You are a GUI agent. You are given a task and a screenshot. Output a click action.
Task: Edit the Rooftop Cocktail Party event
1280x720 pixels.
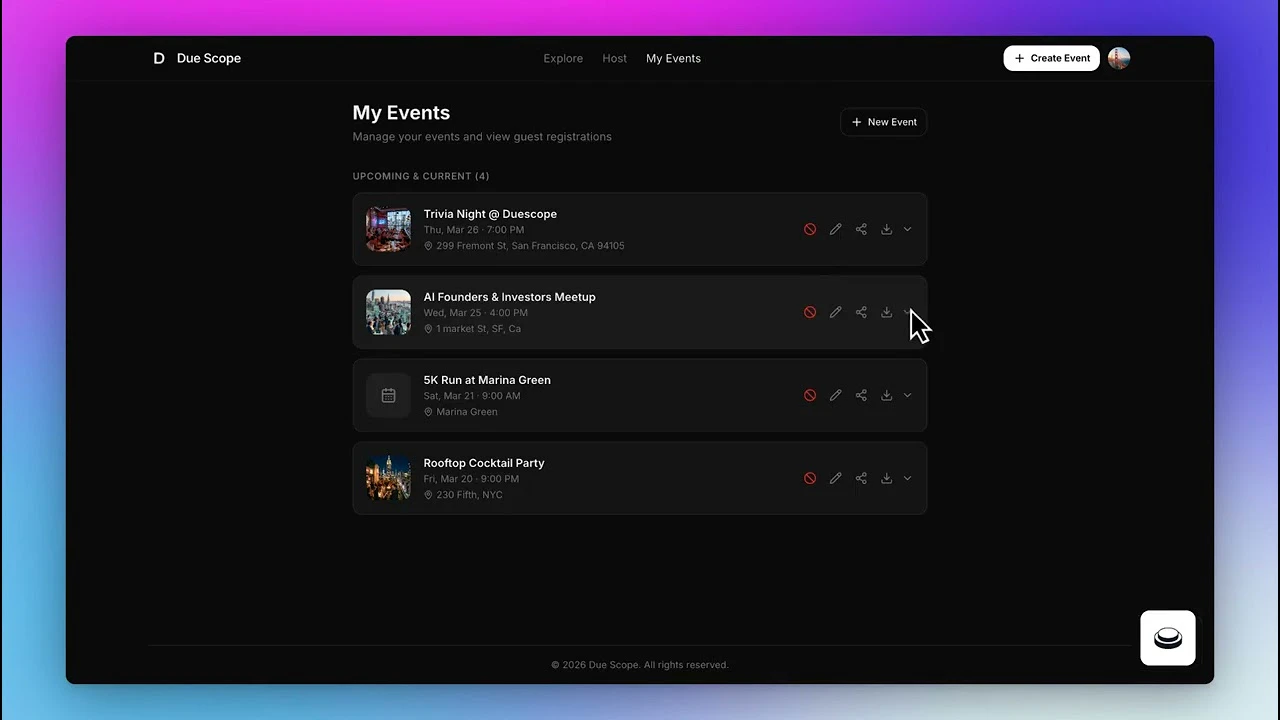[835, 478]
